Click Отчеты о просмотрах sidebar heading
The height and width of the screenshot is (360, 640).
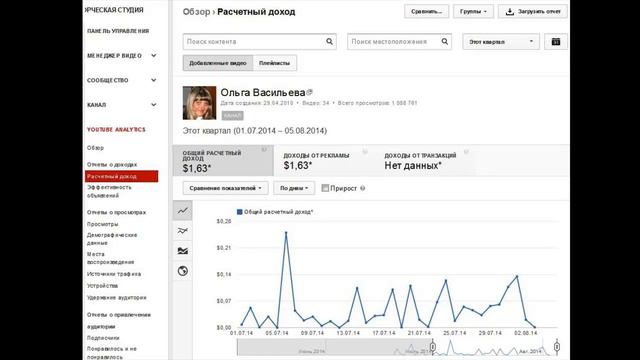pos(116,212)
